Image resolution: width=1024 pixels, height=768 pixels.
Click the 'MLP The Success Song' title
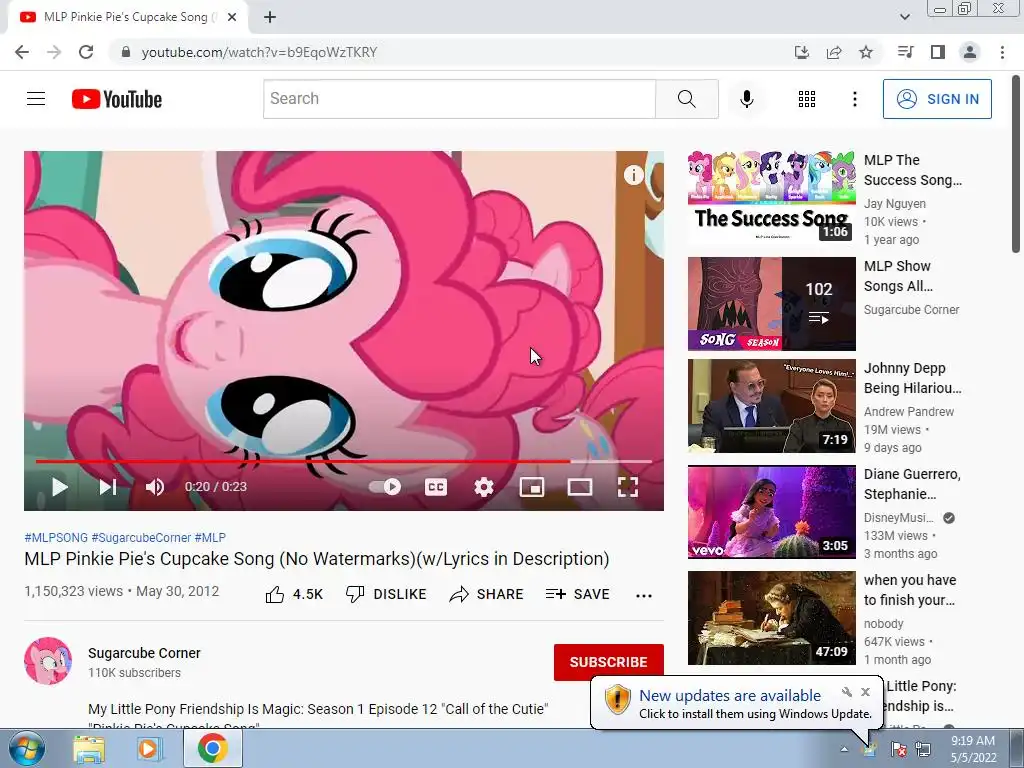click(x=912, y=170)
